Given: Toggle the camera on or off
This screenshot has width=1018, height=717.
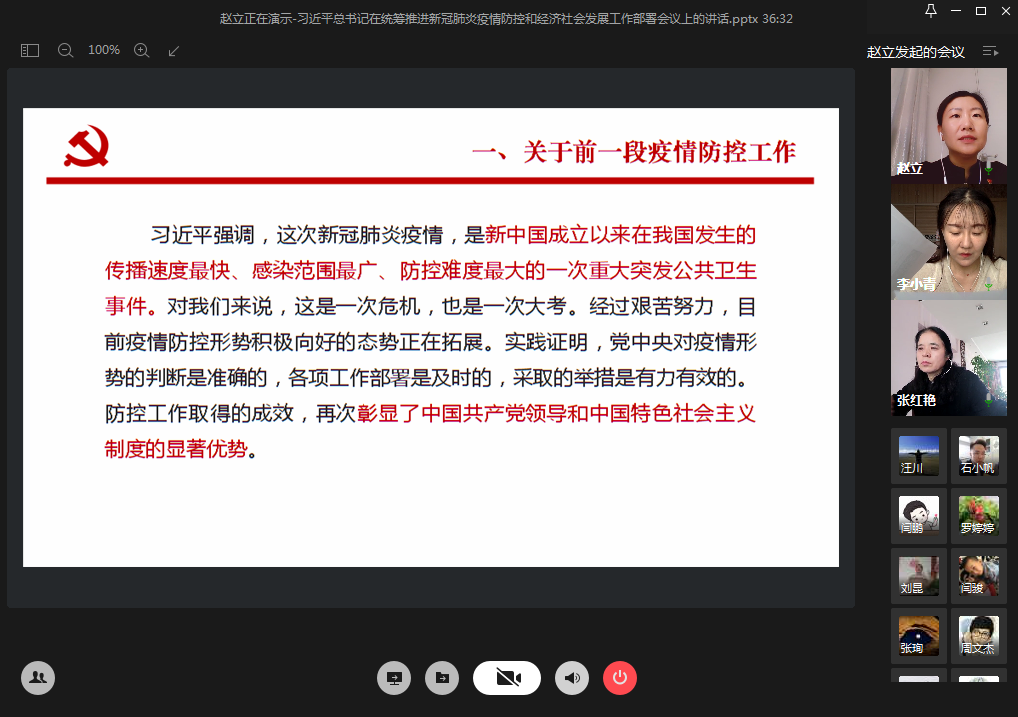Looking at the screenshot, I should [507, 678].
